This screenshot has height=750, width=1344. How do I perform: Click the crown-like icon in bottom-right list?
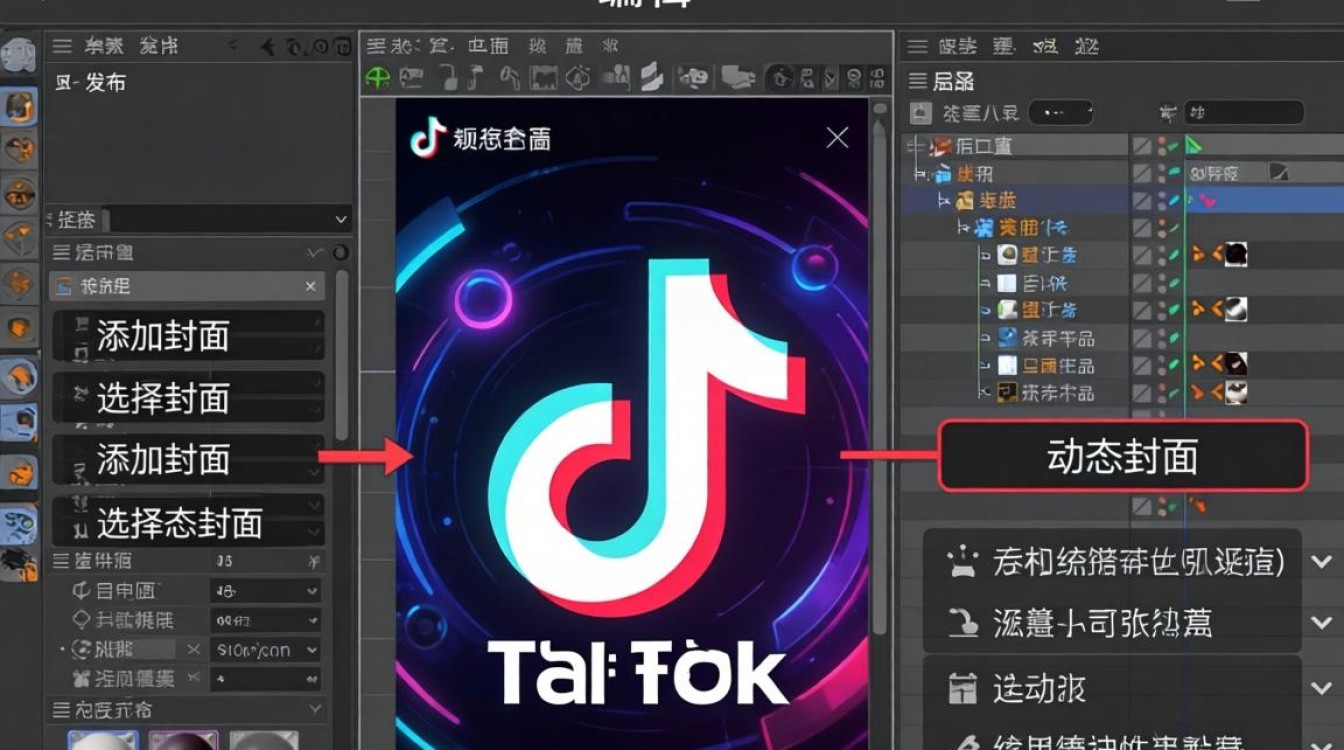(x=961, y=562)
